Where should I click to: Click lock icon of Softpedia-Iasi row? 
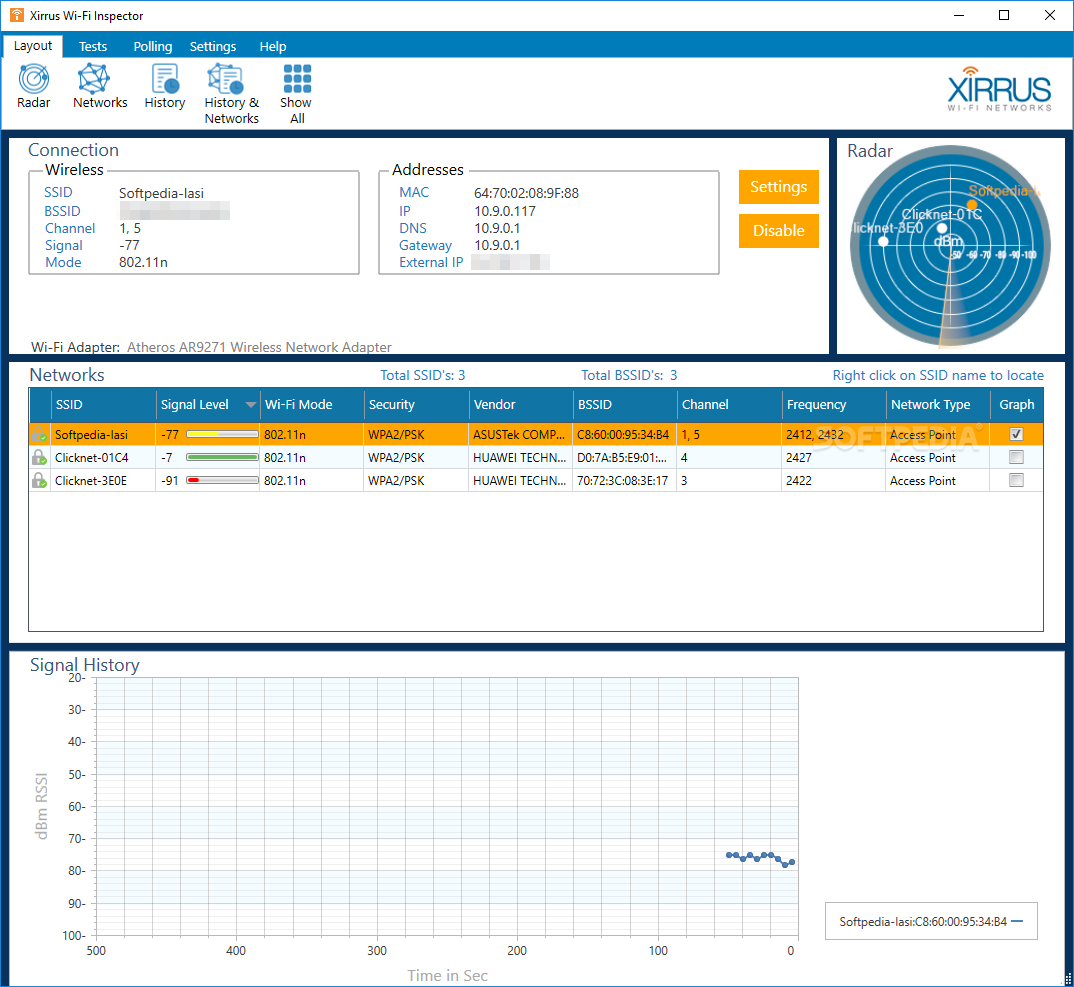tap(39, 434)
